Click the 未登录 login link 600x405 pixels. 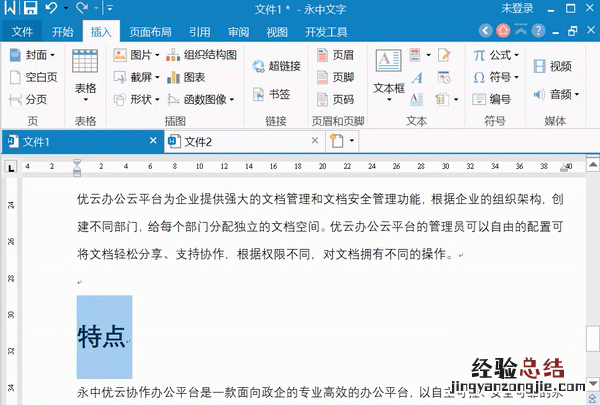[x=517, y=9]
